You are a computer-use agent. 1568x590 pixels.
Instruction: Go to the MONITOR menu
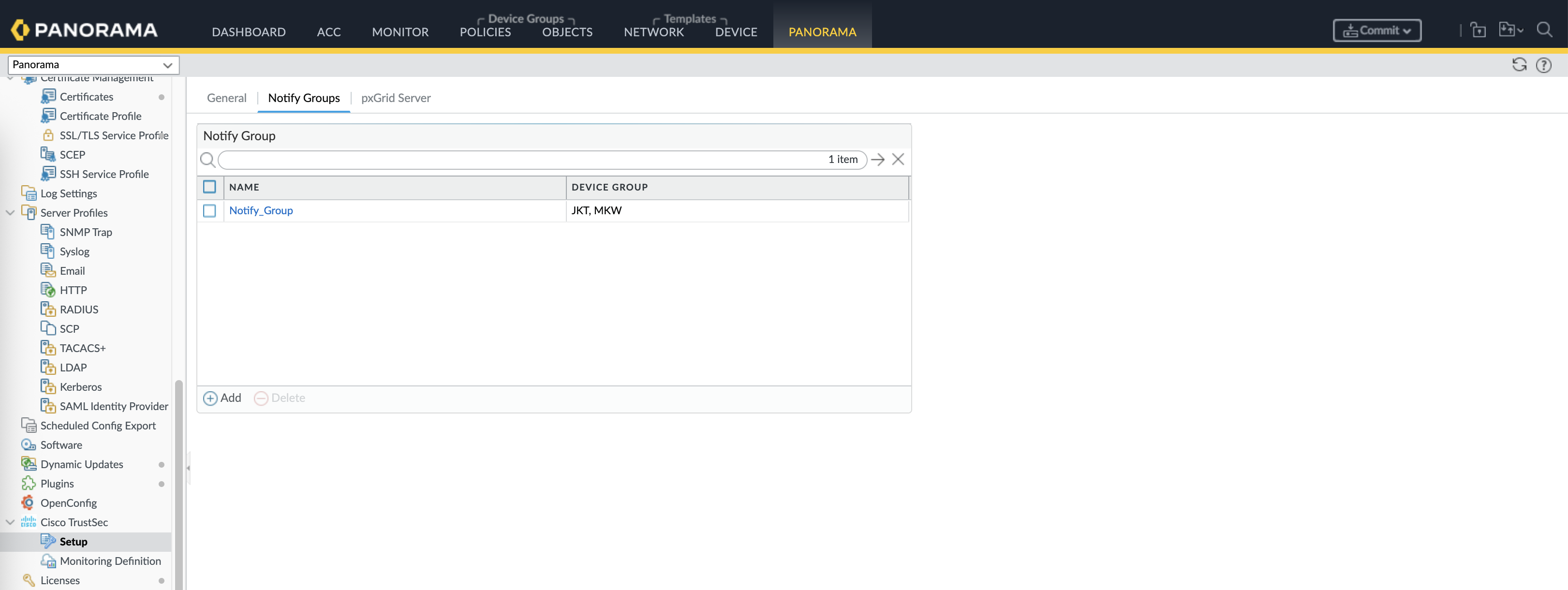click(x=400, y=31)
